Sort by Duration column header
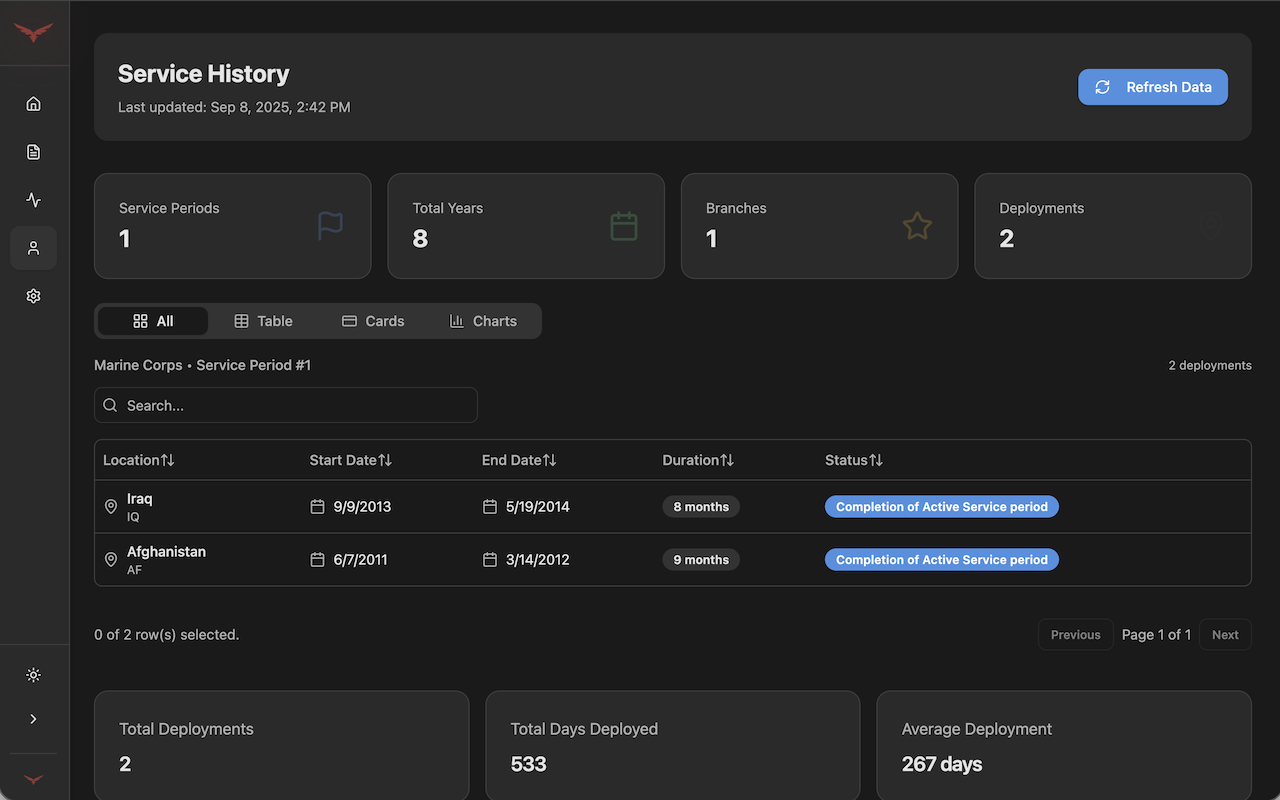 [x=698, y=460]
